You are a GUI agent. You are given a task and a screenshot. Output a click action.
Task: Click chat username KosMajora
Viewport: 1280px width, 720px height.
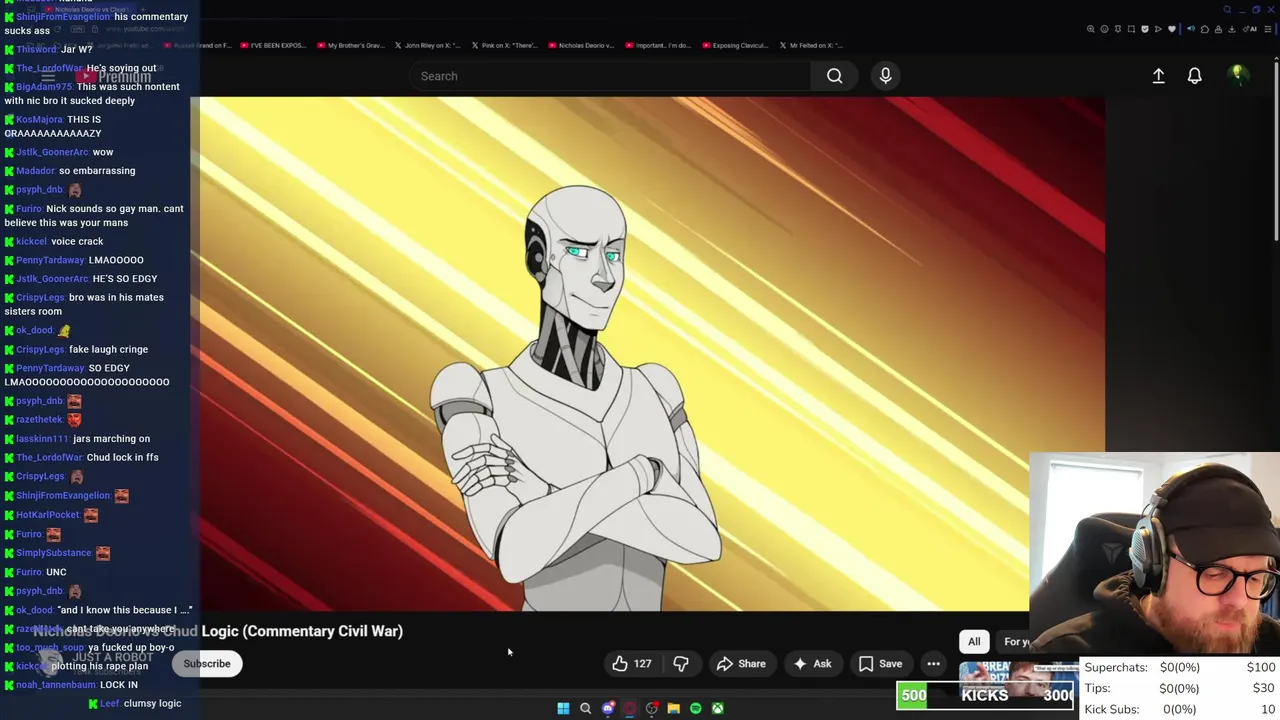39,119
